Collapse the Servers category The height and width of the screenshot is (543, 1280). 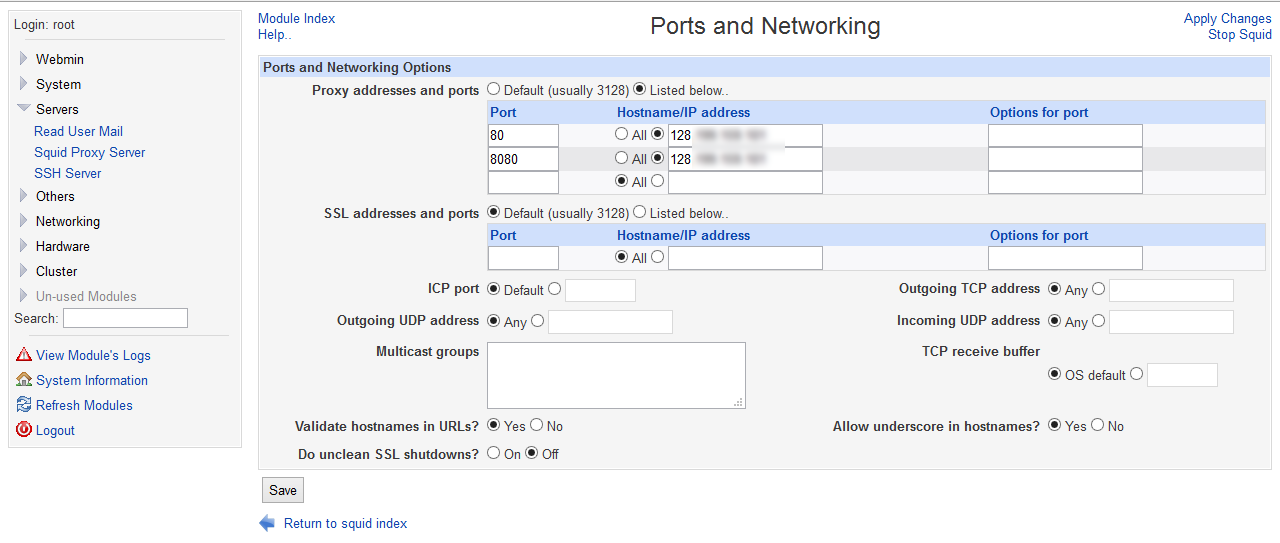coord(24,108)
